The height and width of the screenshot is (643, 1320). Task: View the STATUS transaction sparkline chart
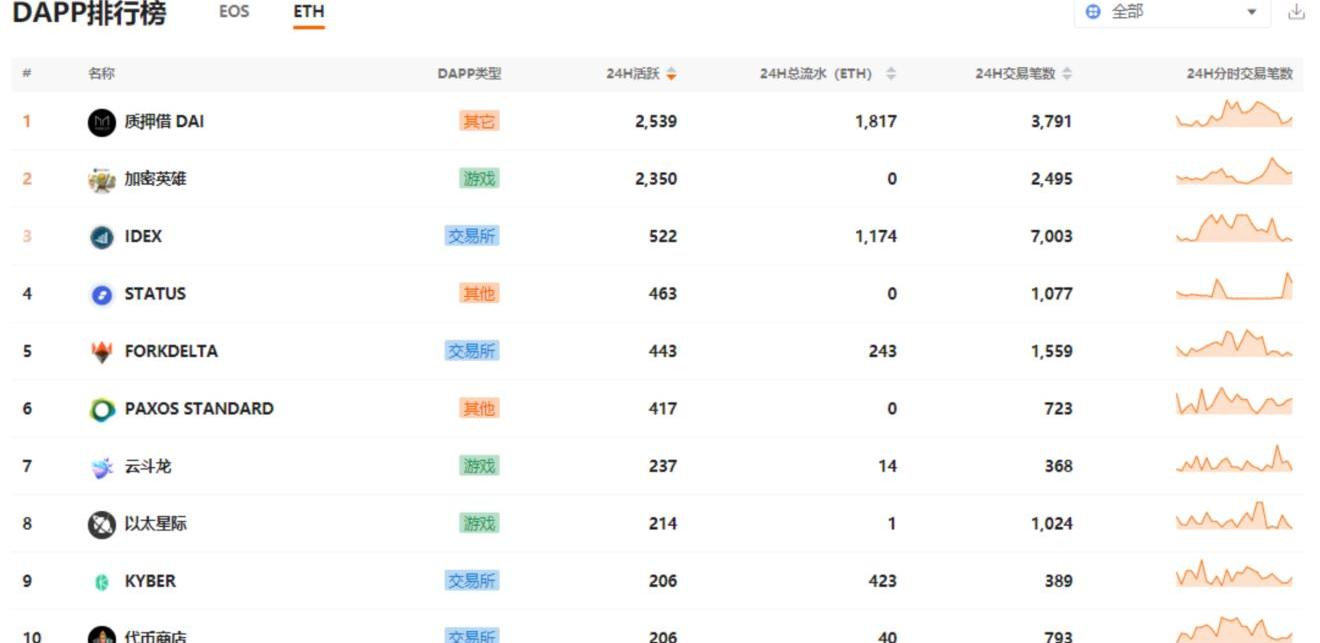pyautogui.click(x=1234, y=286)
